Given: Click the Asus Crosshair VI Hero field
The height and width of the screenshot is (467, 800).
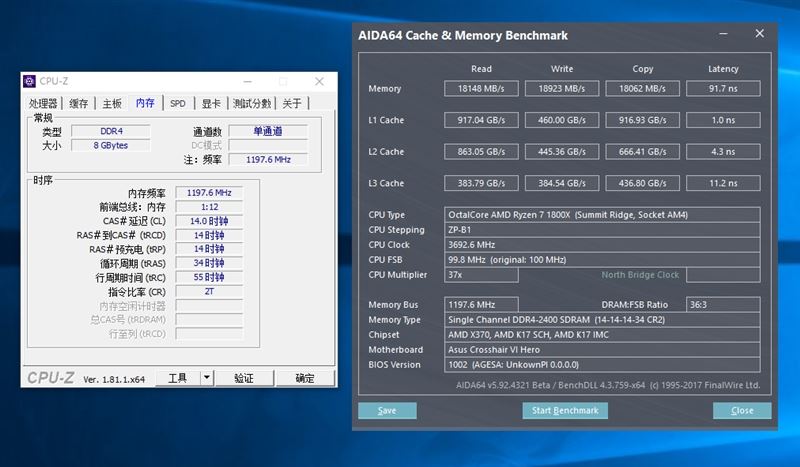Looking at the screenshot, I should tap(602, 350).
